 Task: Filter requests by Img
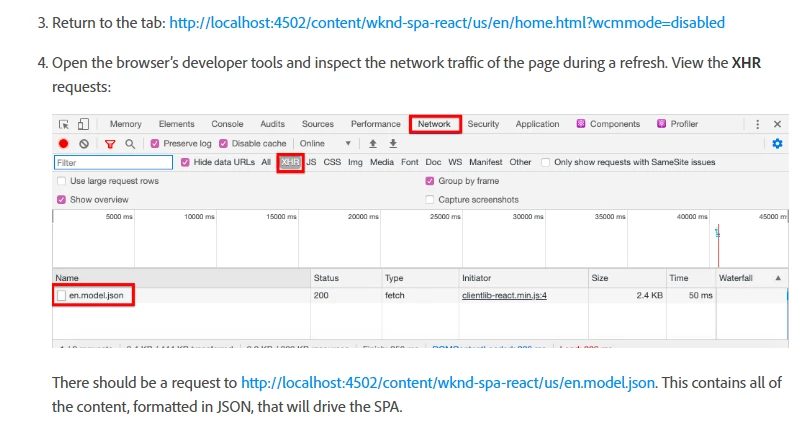[x=355, y=162]
